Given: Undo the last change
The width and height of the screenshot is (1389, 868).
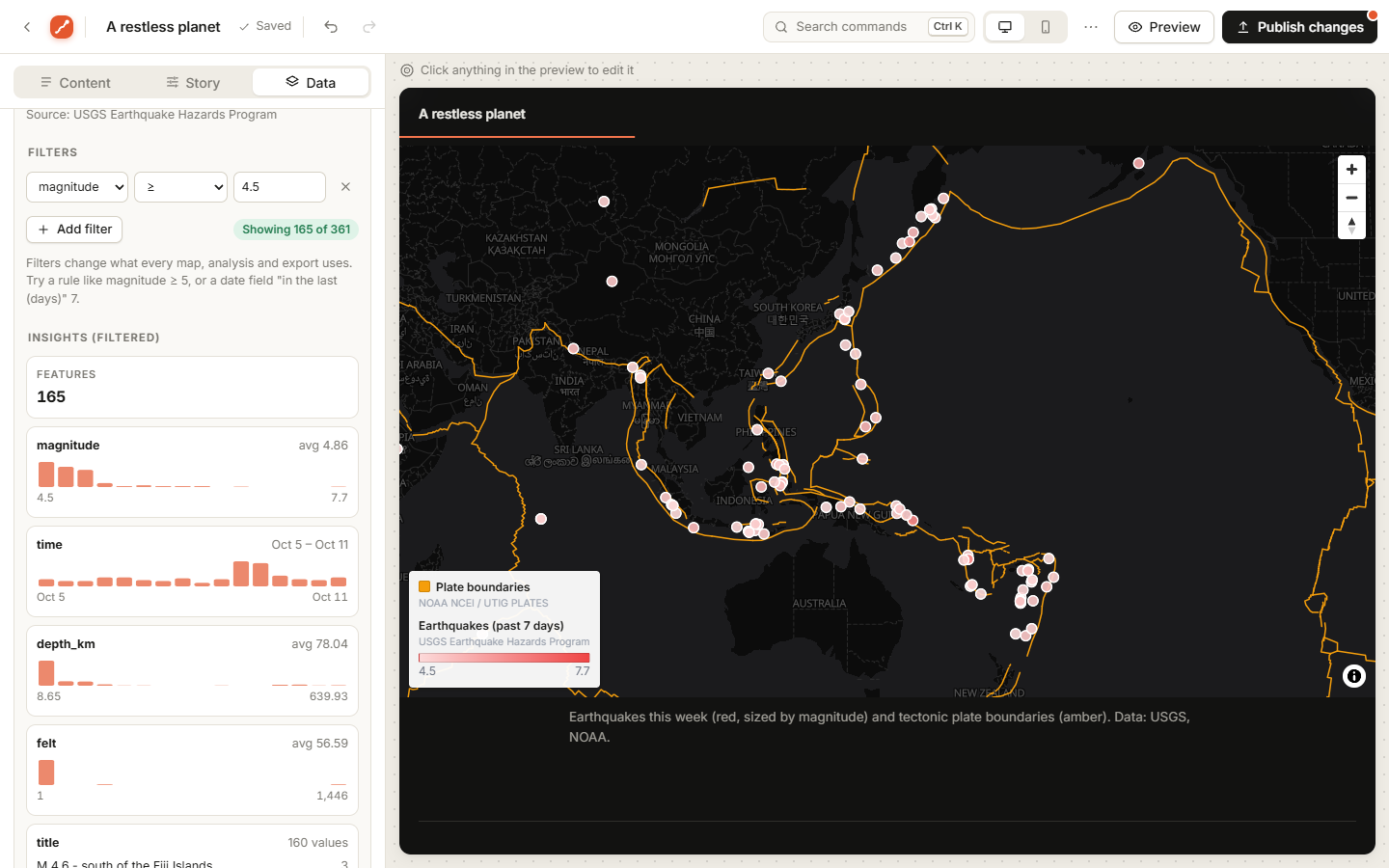Looking at the screenshot, I should tap(331, 27).
